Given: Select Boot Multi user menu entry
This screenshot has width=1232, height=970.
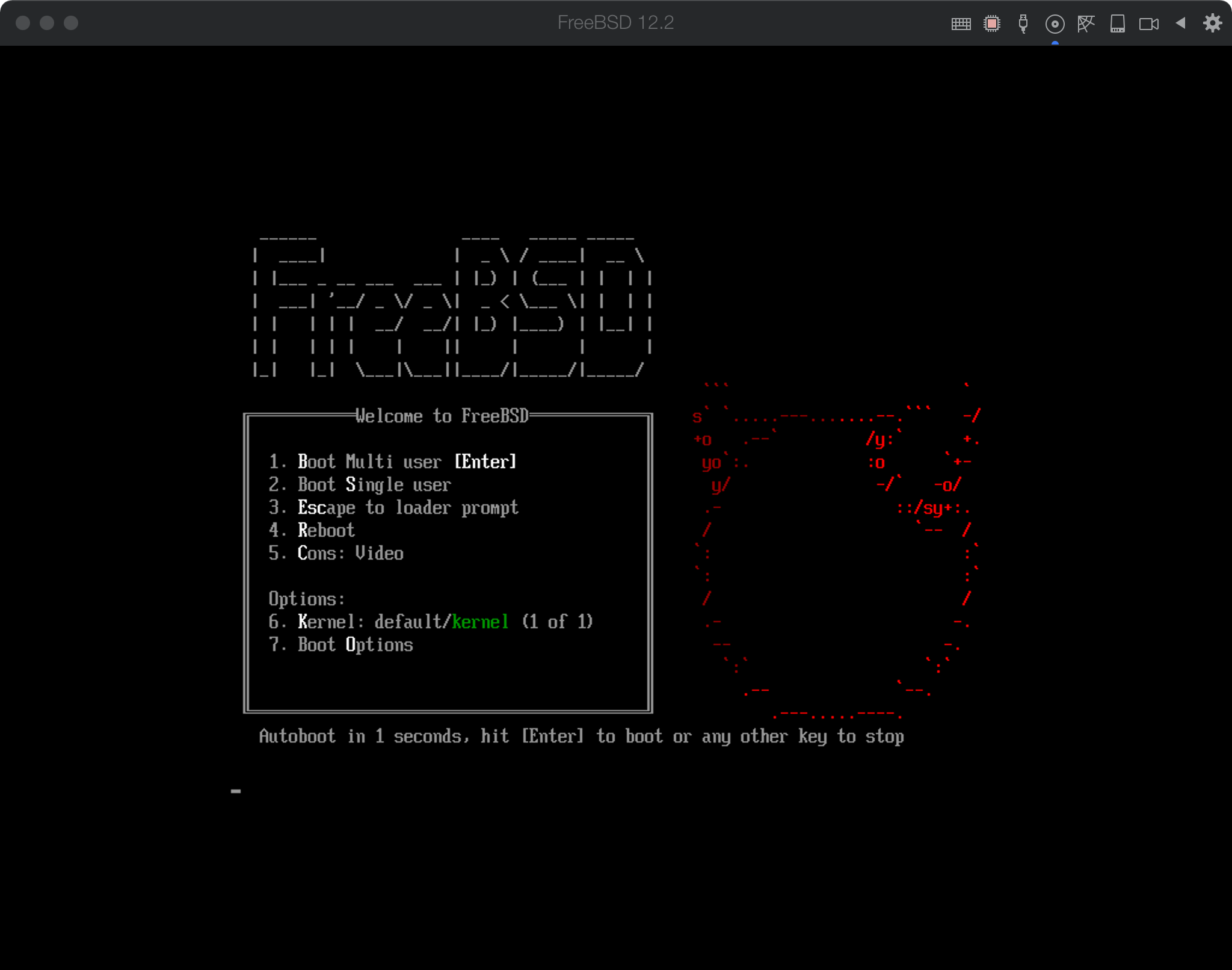Looking at the screenshot, I should click(392, 462).
